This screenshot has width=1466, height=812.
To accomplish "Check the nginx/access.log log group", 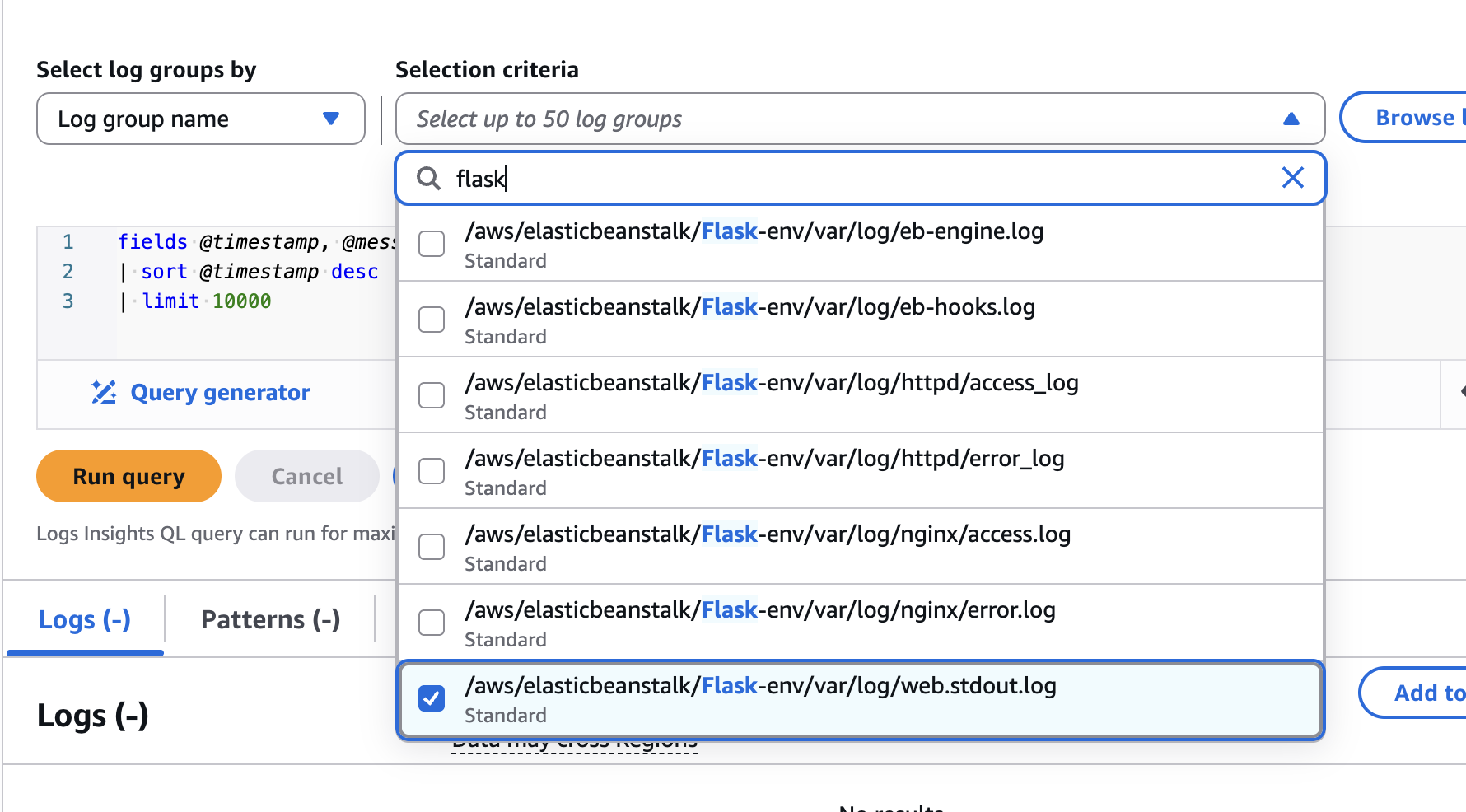I will [432, 547].
